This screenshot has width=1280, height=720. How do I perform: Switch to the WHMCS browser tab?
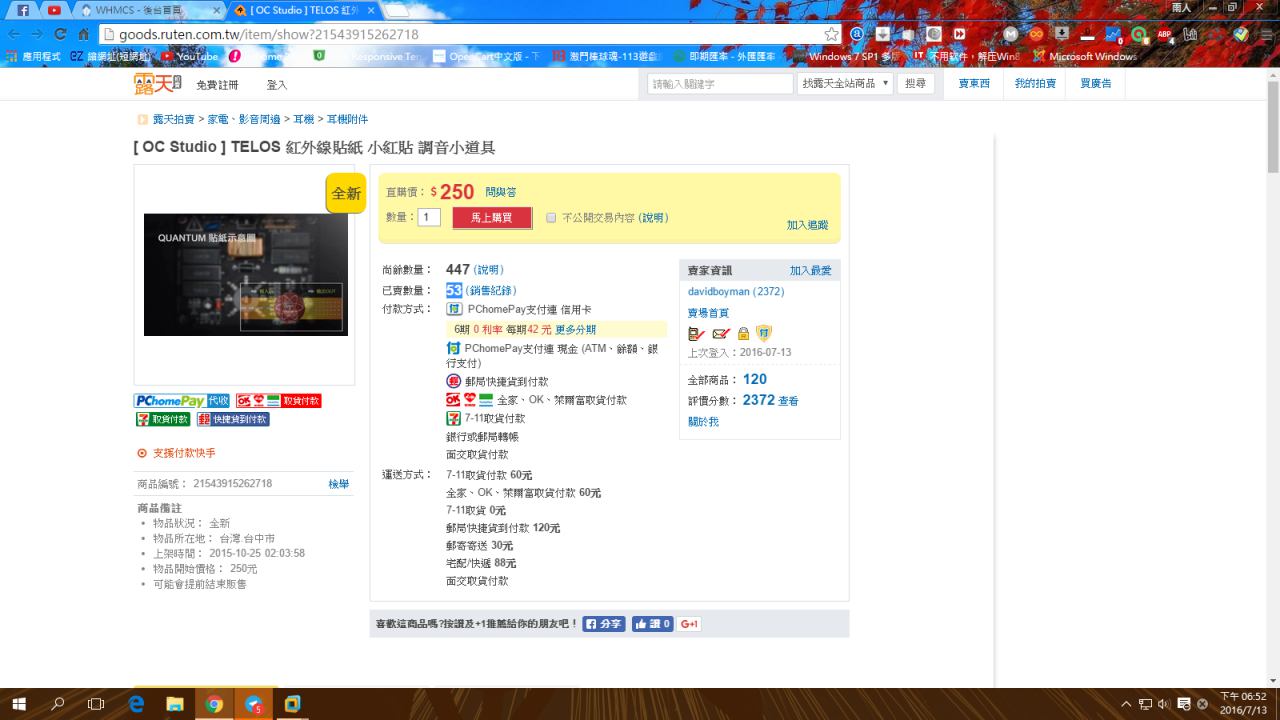coord(150,10)
